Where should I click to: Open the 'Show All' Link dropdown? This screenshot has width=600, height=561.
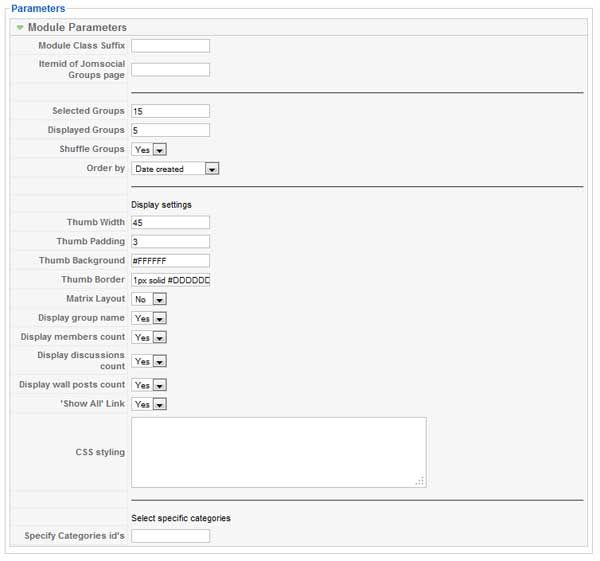[x=149, y=404]
